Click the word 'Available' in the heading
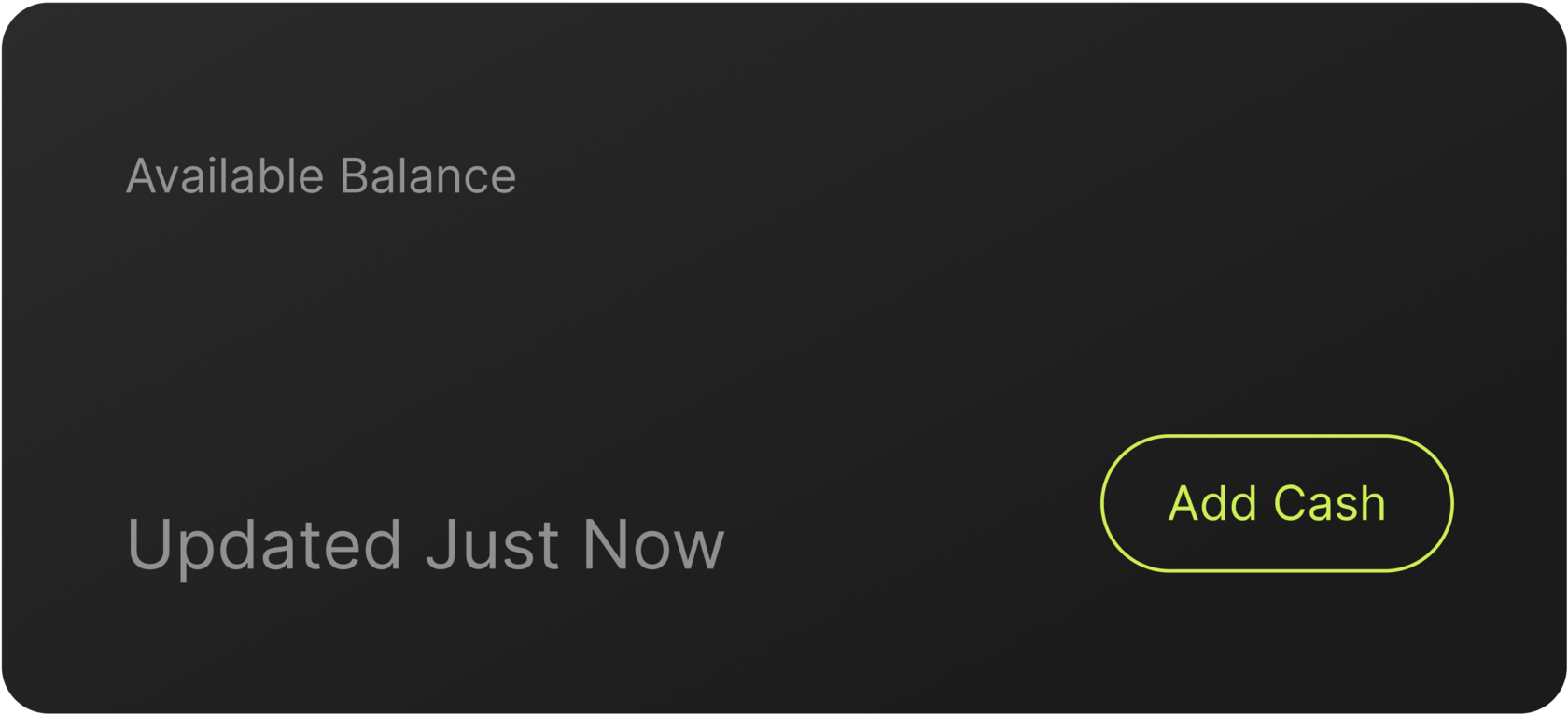Screen dimensions: 1568x714 click(x=225, y=176)
